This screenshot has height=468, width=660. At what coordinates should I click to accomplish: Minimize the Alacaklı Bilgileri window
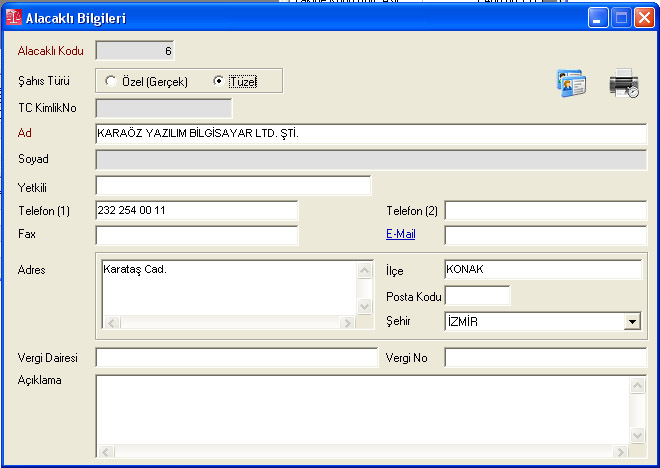pos(598,18)
